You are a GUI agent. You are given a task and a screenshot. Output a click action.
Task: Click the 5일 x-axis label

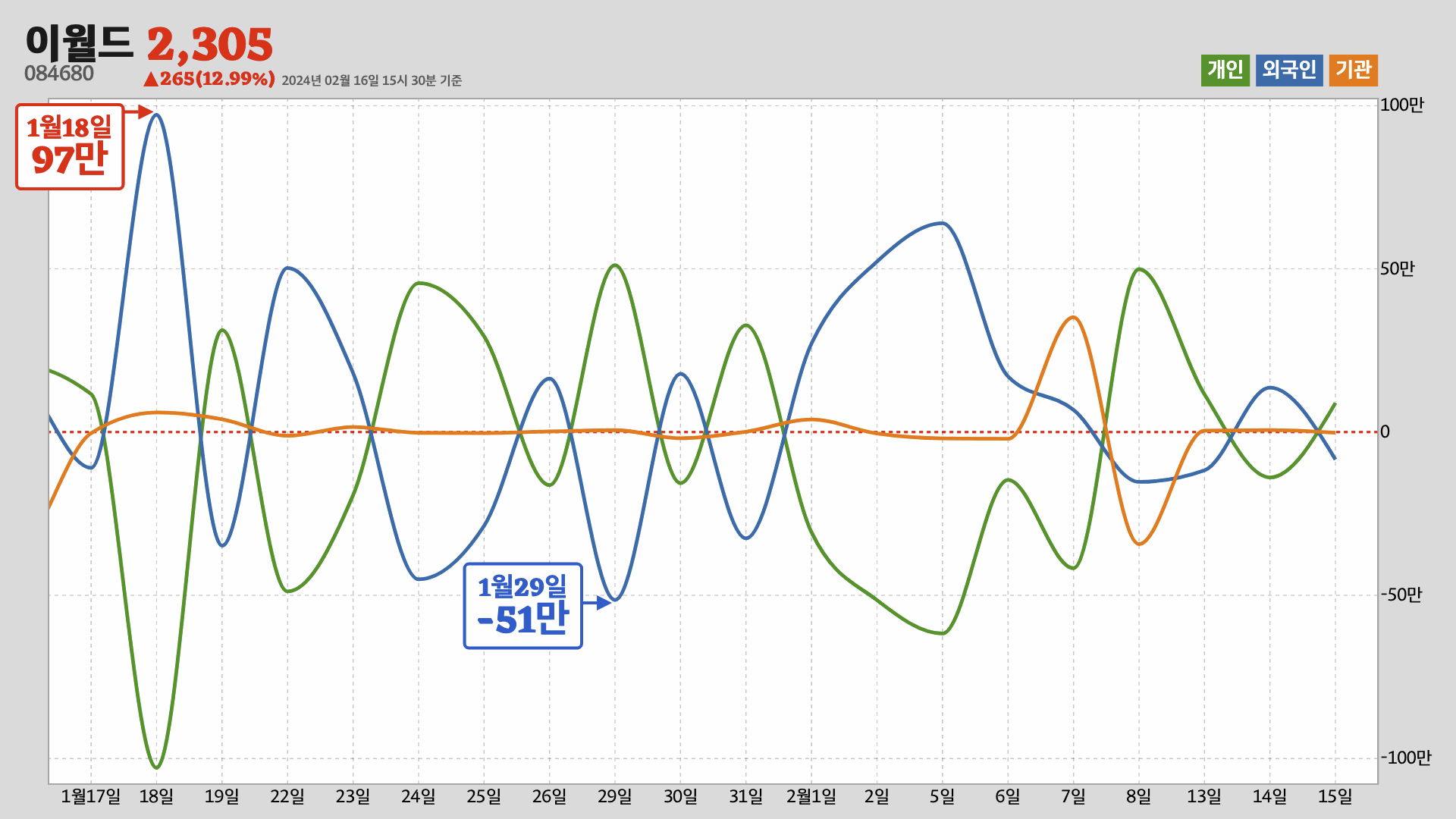point(943,797)
